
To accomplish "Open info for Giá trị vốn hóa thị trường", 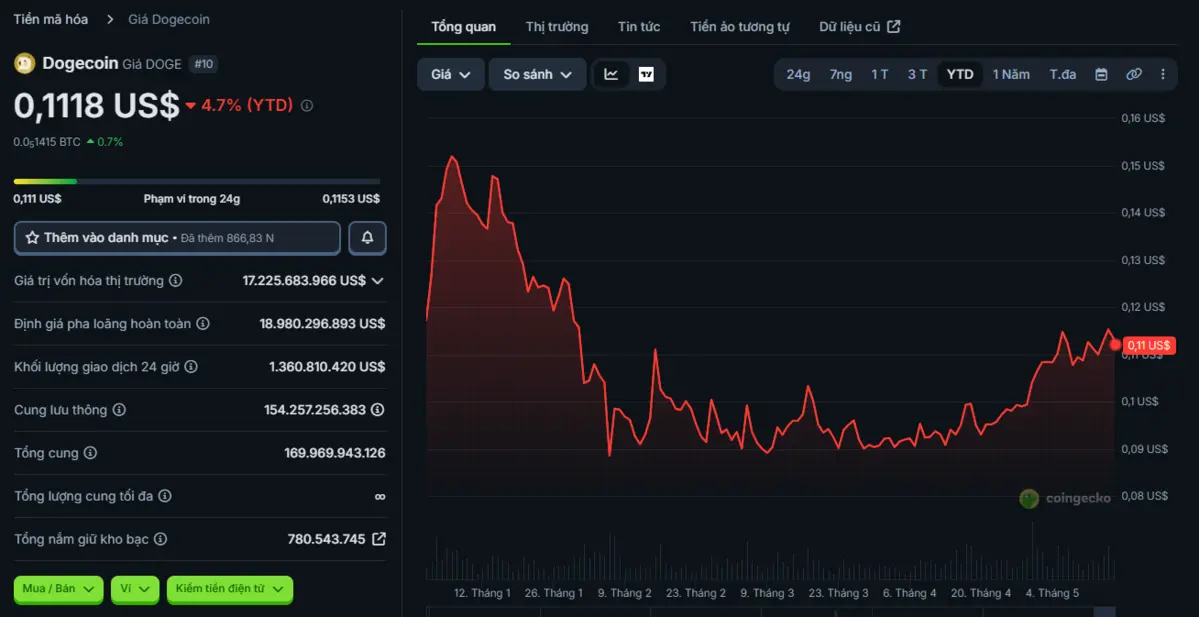I will [x=176, y=281].
